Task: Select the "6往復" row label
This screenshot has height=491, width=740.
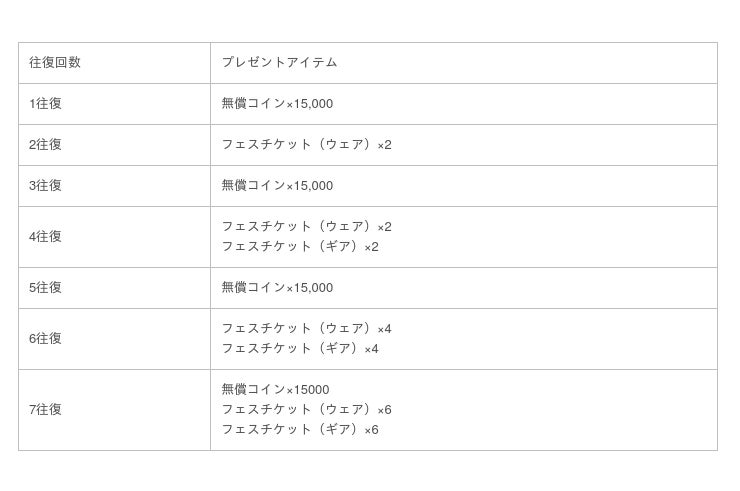Action: pyautogui.click(x=46, y=339)
